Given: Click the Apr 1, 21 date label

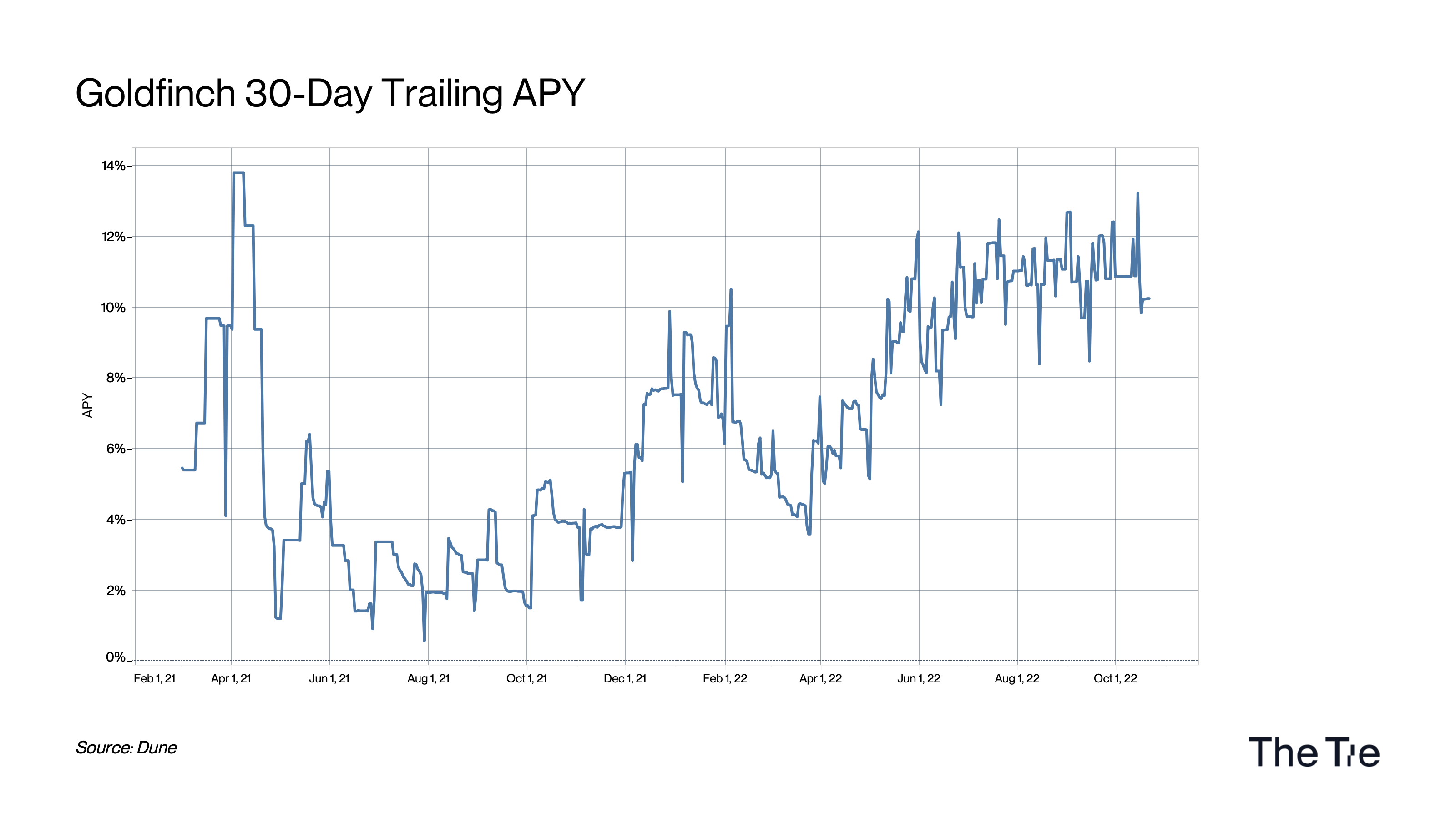Looking at the screenshot, I should coord(231,678).
